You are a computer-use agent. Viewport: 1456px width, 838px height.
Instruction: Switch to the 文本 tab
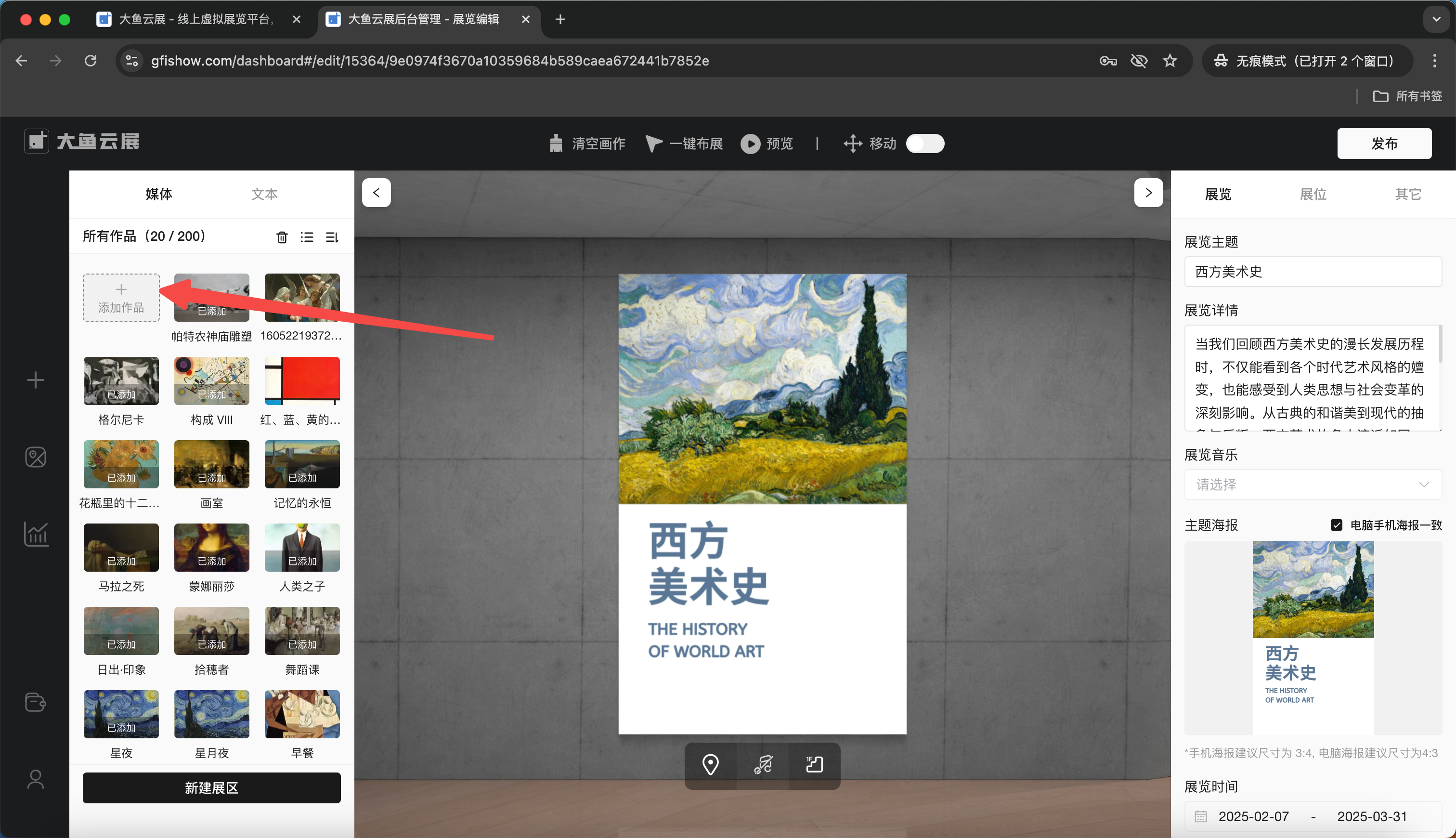[265, 194]
